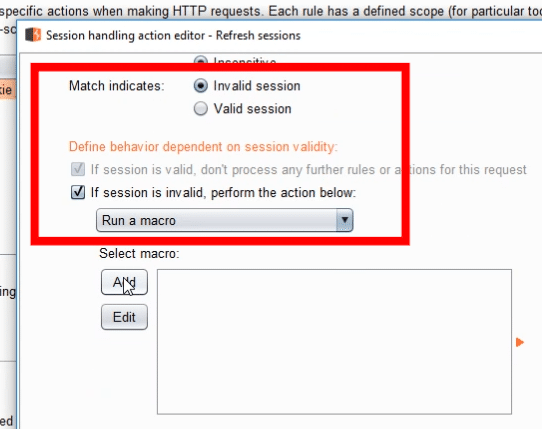This screenshot has height=429, width=542.
Task: Select the orange highlighted row behind the dialog
Action: 8,90
